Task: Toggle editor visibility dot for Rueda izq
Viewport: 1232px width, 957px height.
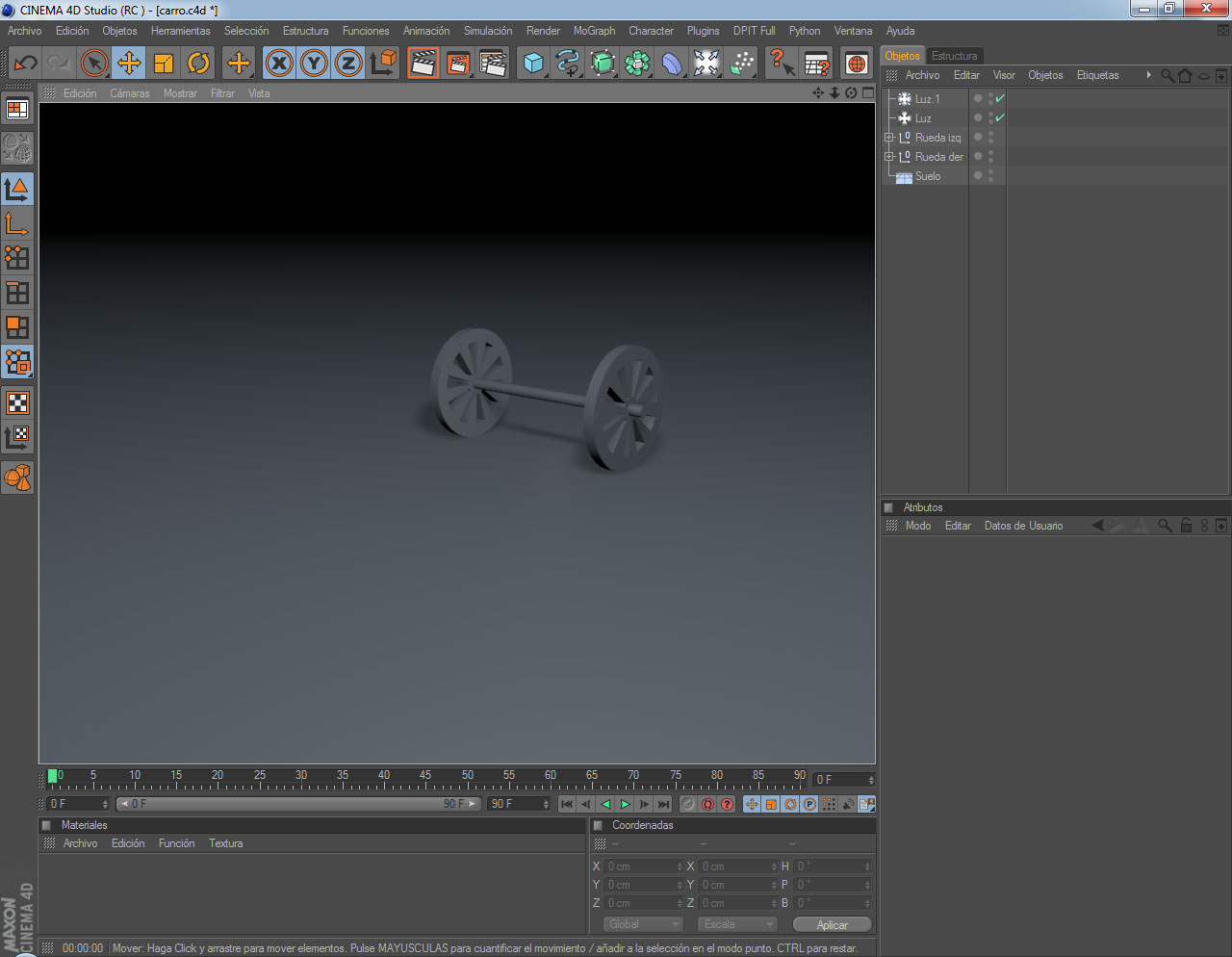Action: pos(990,134)
